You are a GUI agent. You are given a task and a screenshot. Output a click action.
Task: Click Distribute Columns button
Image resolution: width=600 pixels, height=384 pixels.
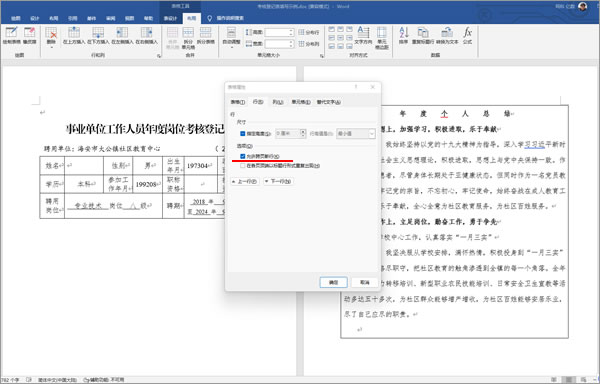[x=309, y=44]
